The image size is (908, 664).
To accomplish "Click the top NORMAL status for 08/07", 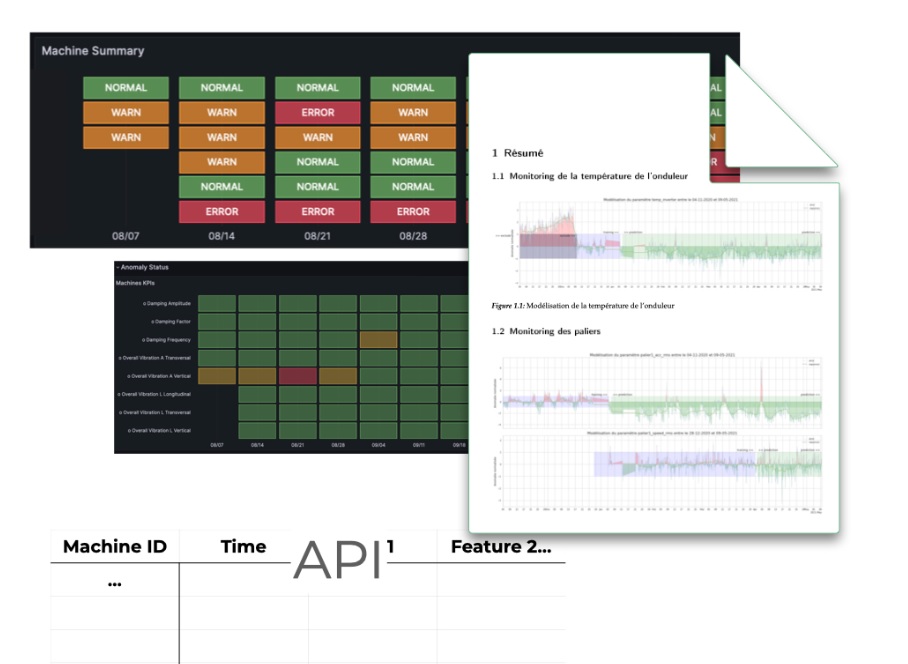I will coord(126,88).
